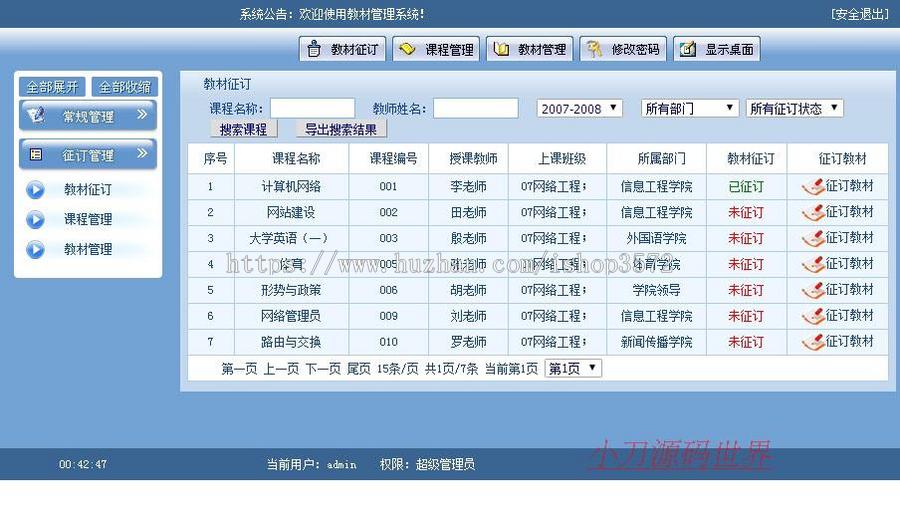Image resolution: width=900 pixels, height=522 pixels.
Task: Click 修改密码 toolbar button
Action: click(623, 49)
